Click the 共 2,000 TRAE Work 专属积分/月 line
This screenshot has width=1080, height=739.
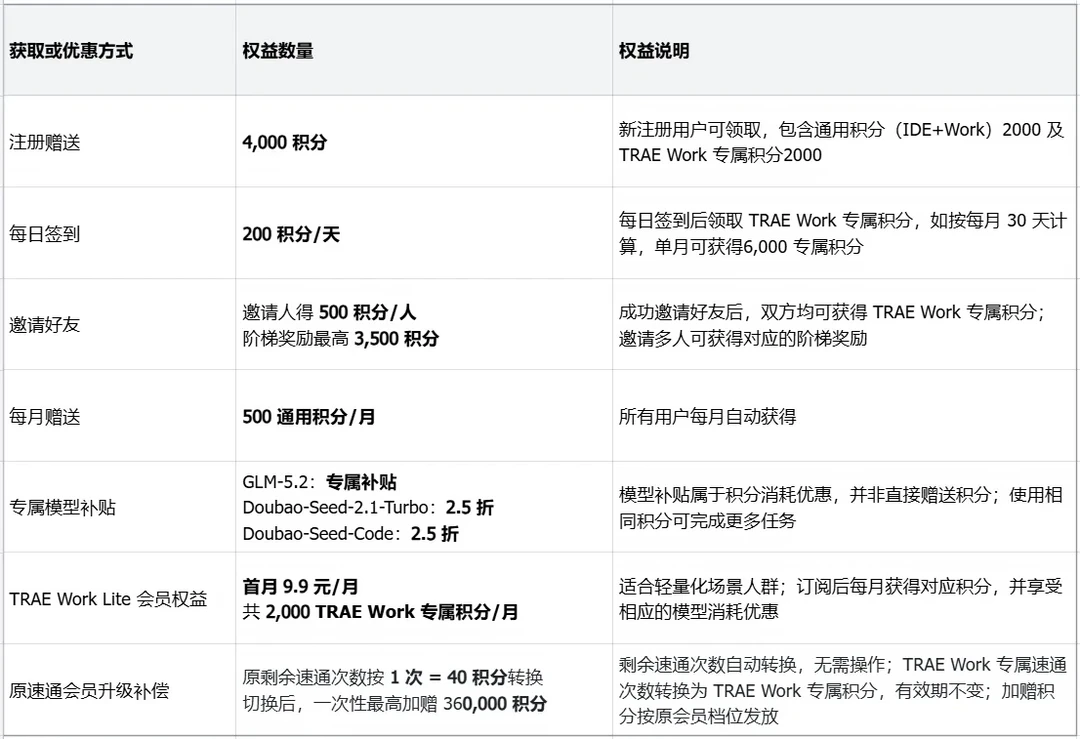[x=380, y=612]
